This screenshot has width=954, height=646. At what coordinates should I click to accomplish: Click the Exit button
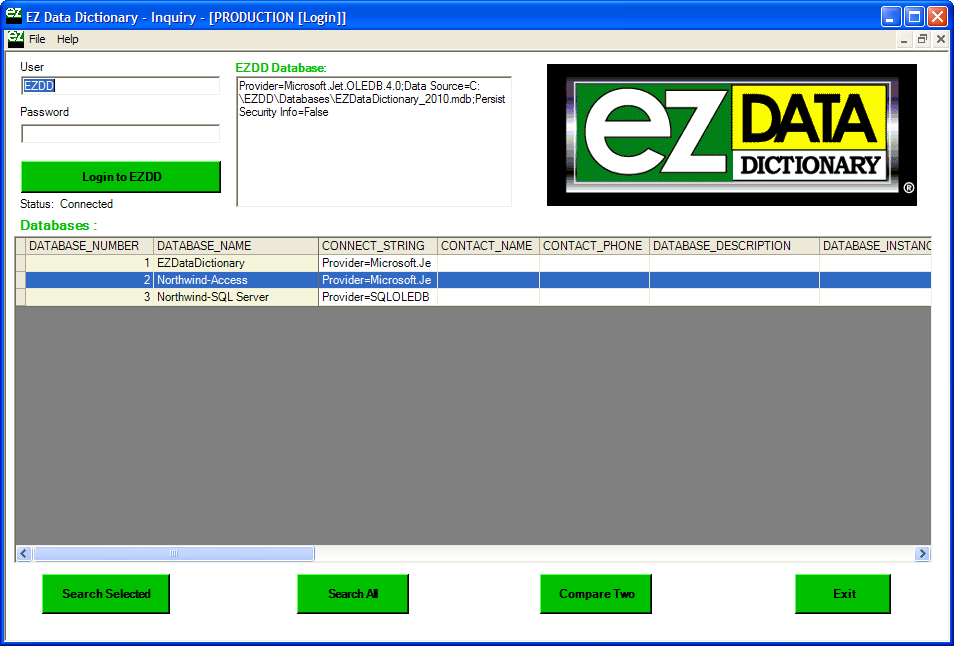pyautogui.click(x=842, y=593)
